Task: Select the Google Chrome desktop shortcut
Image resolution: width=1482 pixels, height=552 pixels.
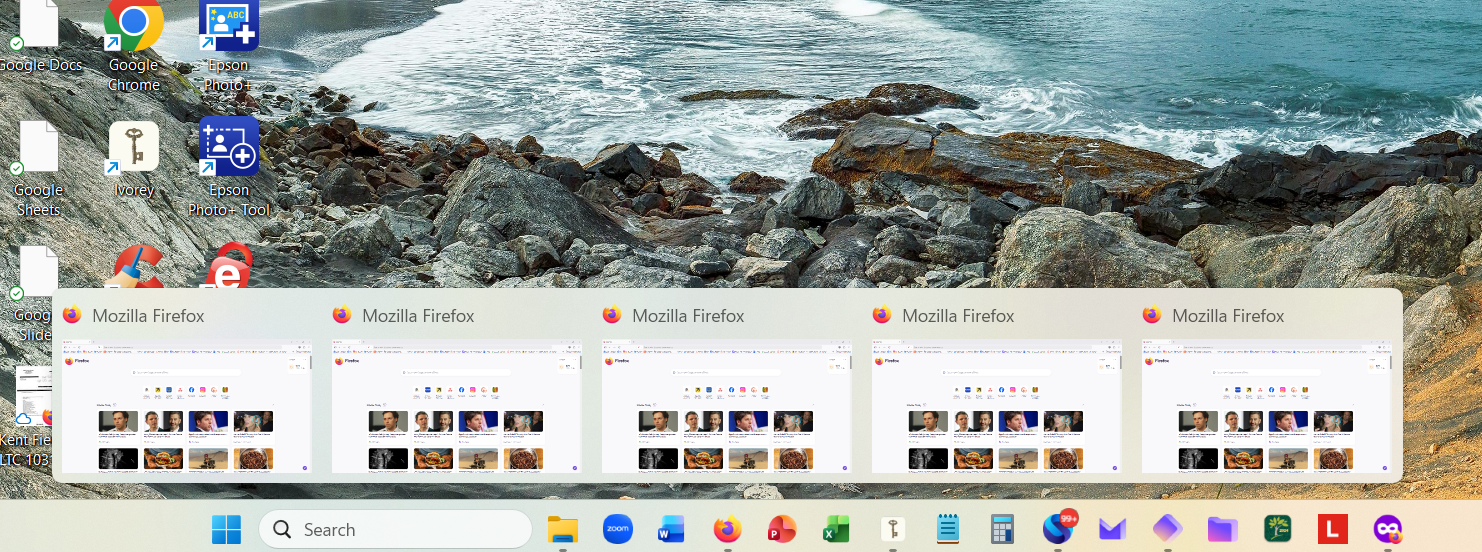Action: coord(134,45)
